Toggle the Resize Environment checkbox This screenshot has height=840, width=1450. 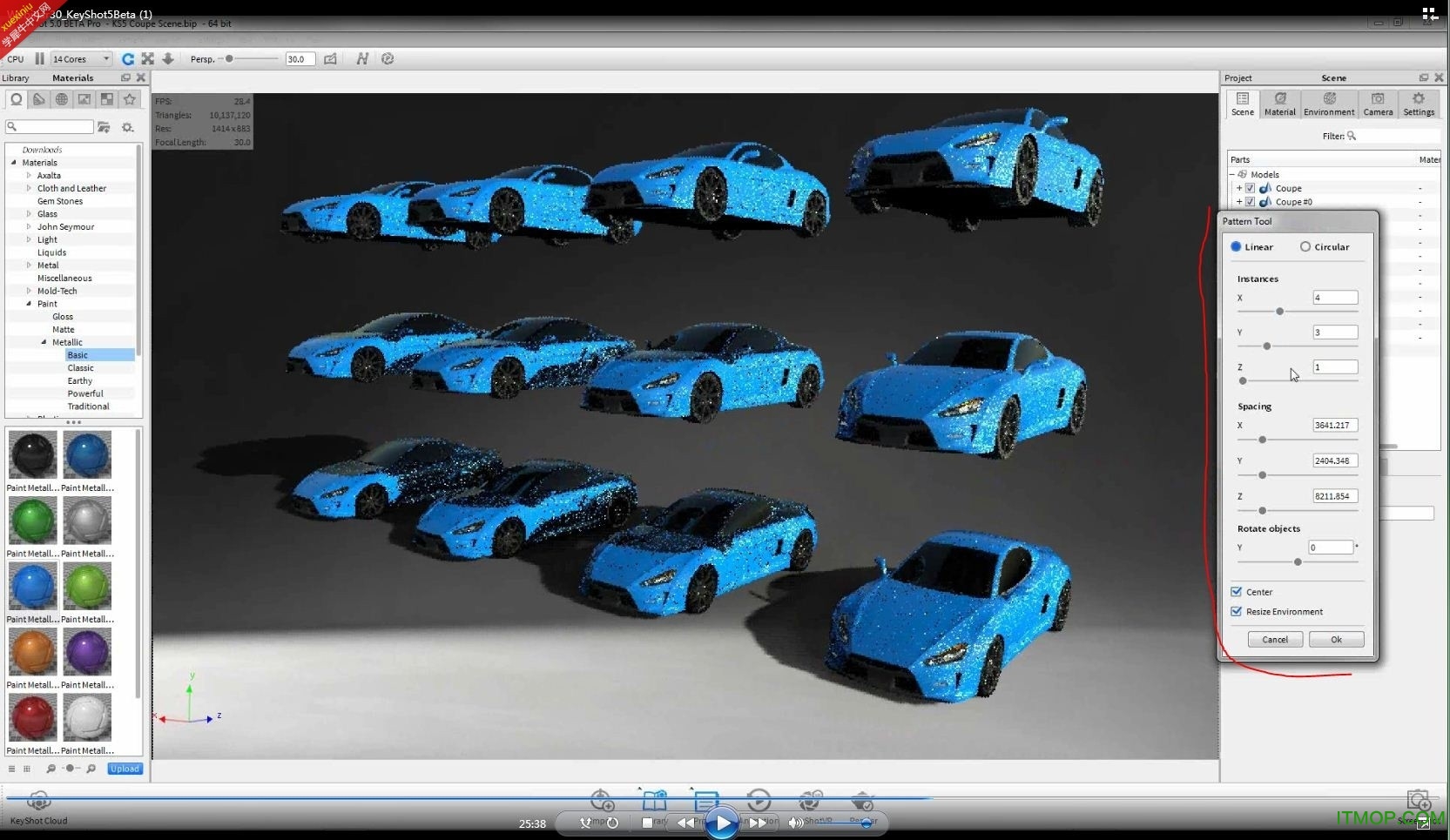click(x=1236, y=612)
